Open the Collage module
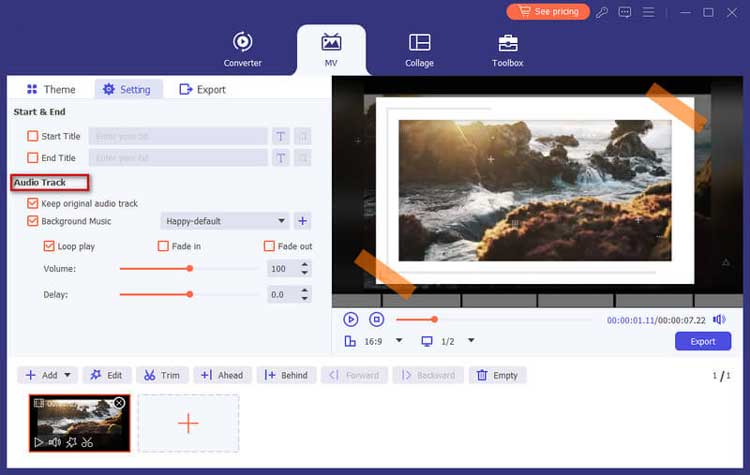This screenshot has width=750, height=475. (x=419, y=50)
